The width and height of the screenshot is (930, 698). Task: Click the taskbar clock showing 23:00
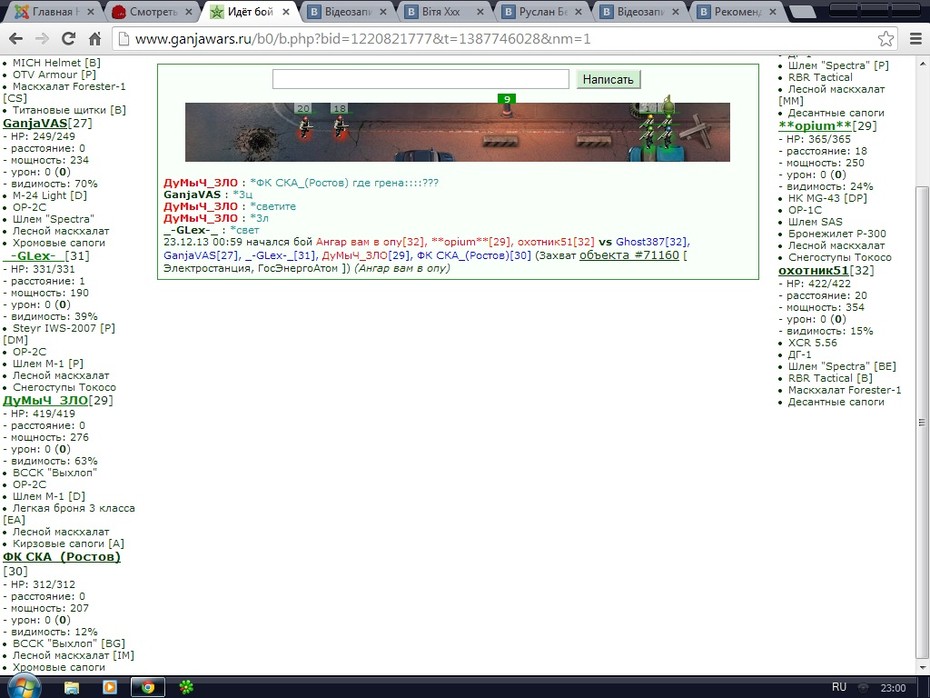[x=893, y=688]
